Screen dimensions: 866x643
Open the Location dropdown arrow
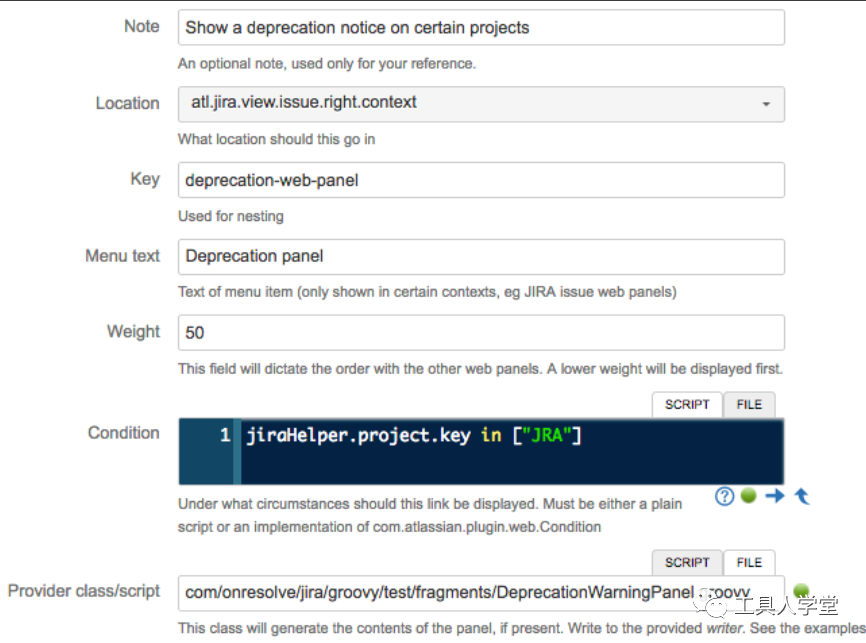tap(766, 104)
